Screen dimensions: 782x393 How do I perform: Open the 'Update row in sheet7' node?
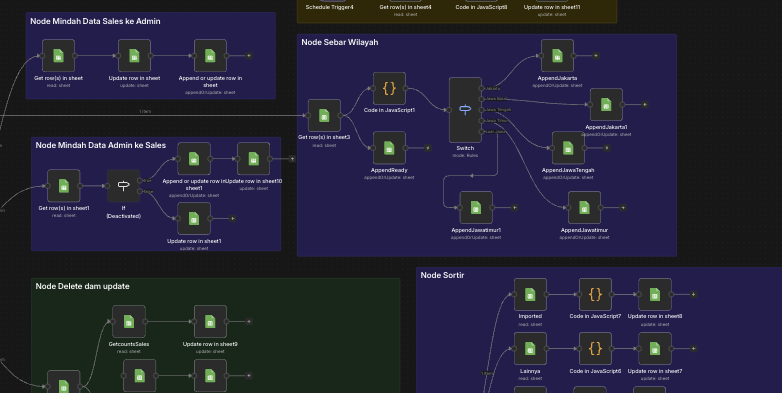(655, 349)
